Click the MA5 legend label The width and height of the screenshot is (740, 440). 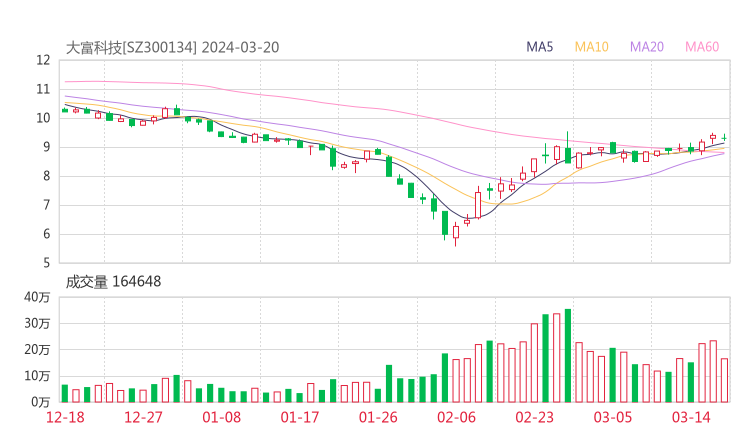539,47
